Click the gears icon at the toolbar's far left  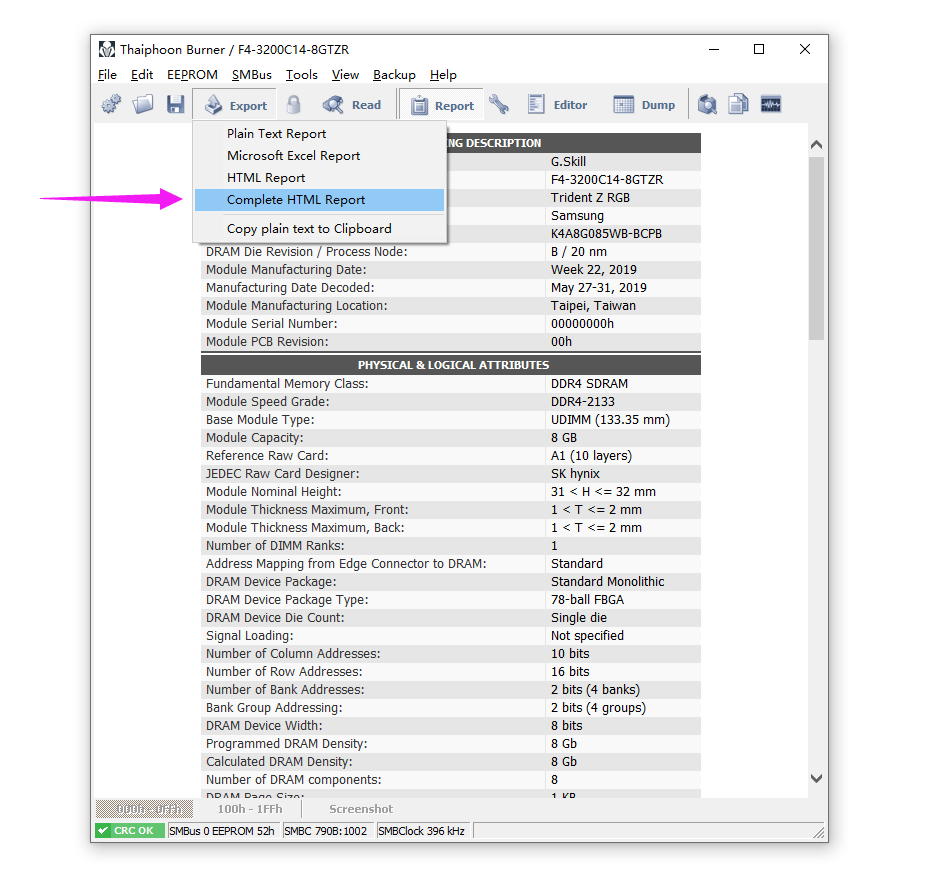(110, 104)
